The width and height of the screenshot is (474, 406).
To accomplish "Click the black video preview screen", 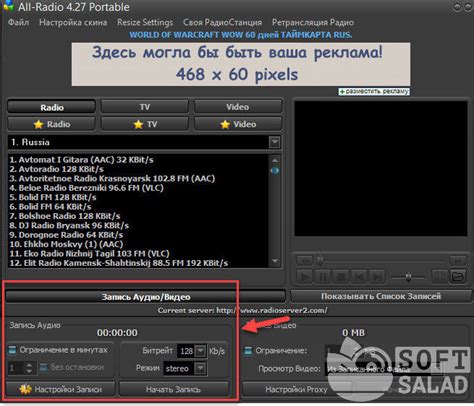I will click(x=381, y=168).
